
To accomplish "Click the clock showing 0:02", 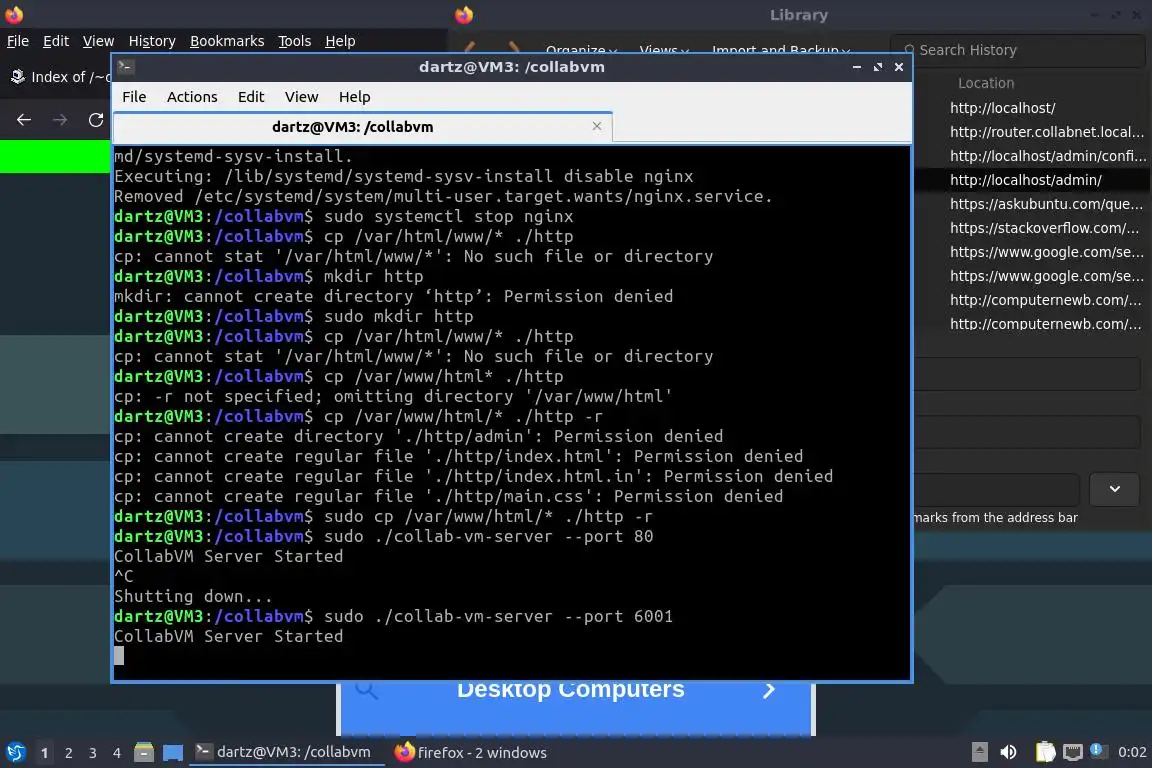I will [x=1131, y=752].
